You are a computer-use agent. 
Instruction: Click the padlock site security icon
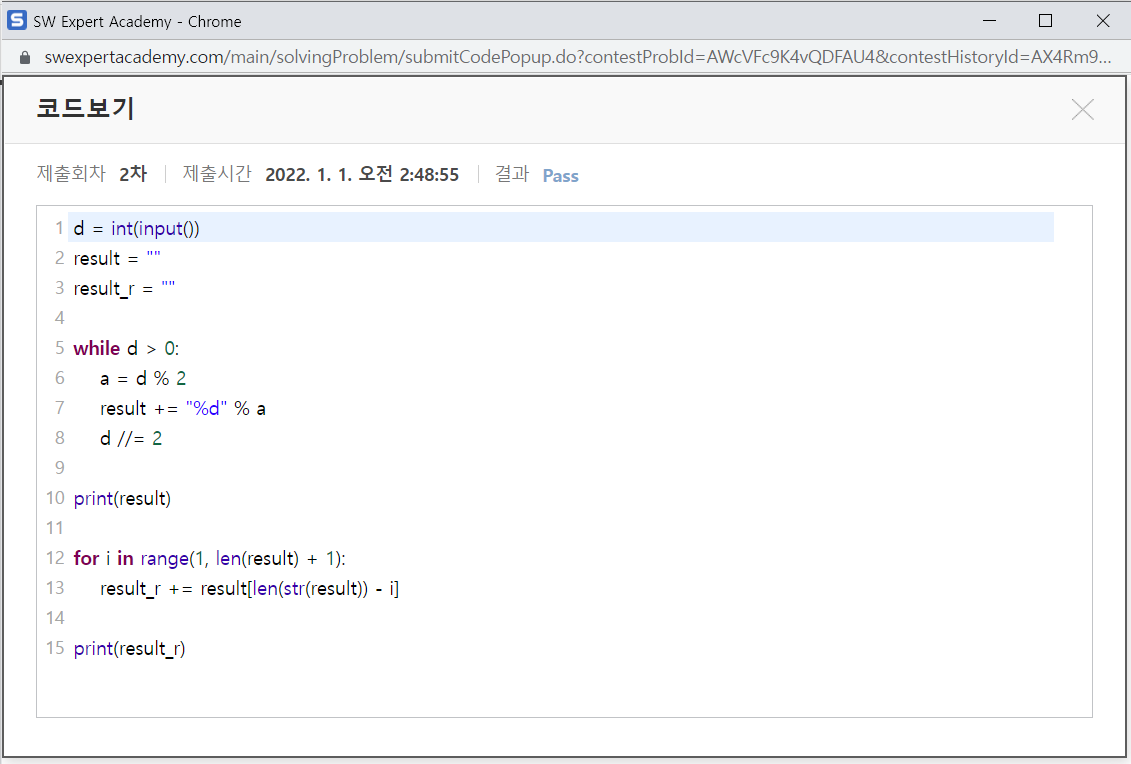(x=25, y=58)
